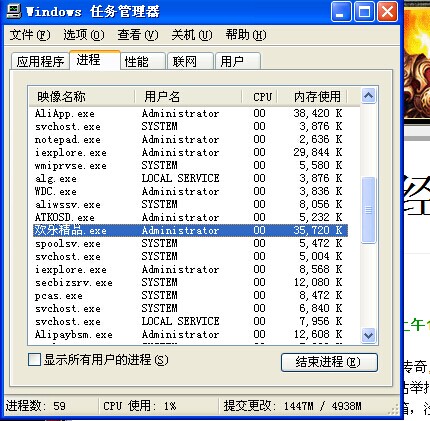Click the game image in background browser

click(417, 63)
